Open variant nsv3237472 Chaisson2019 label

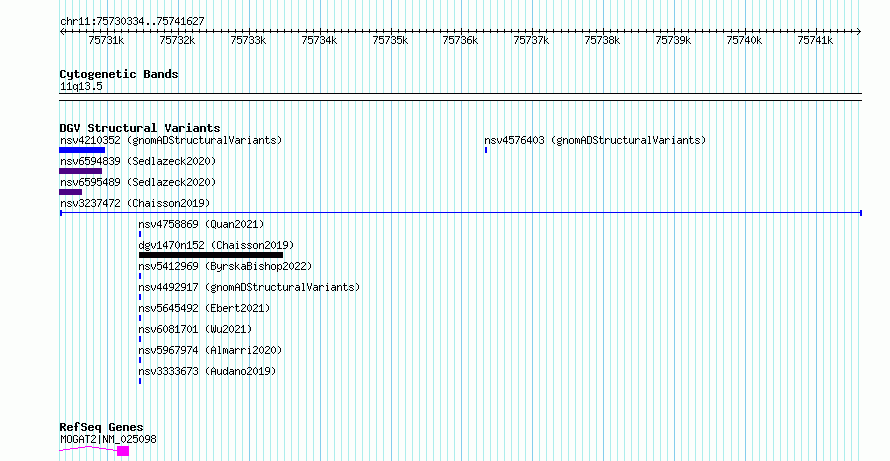[x=135, y=203]
